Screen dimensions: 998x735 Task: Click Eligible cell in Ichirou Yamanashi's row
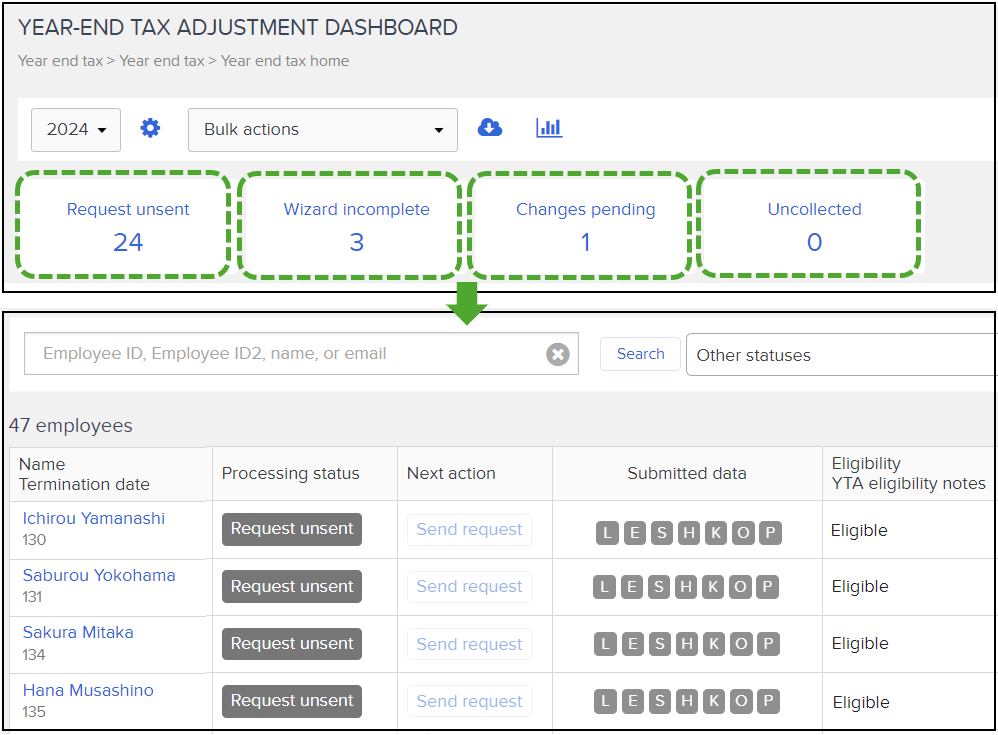859,531
